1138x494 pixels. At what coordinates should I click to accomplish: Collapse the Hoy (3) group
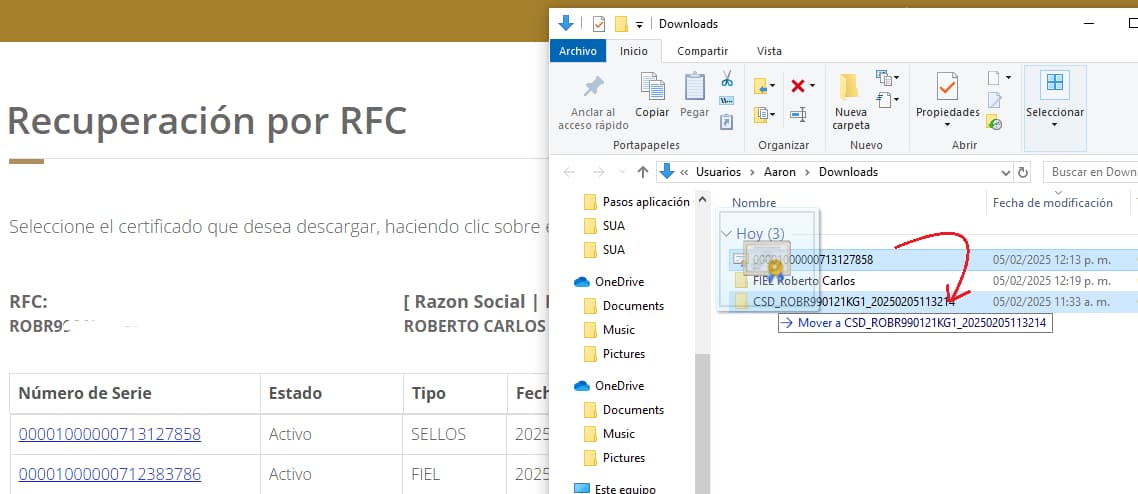coord(725,234)
